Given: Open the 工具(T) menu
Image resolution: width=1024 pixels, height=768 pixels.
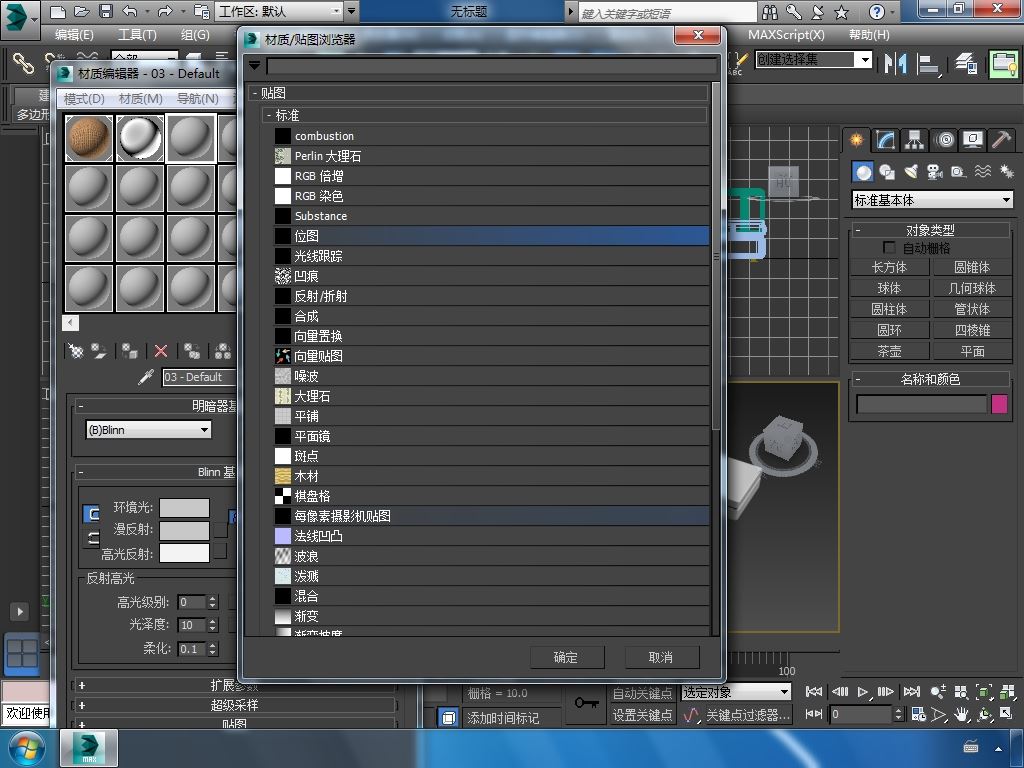Looking at the screenshot, I should click(x=136, y=35).
